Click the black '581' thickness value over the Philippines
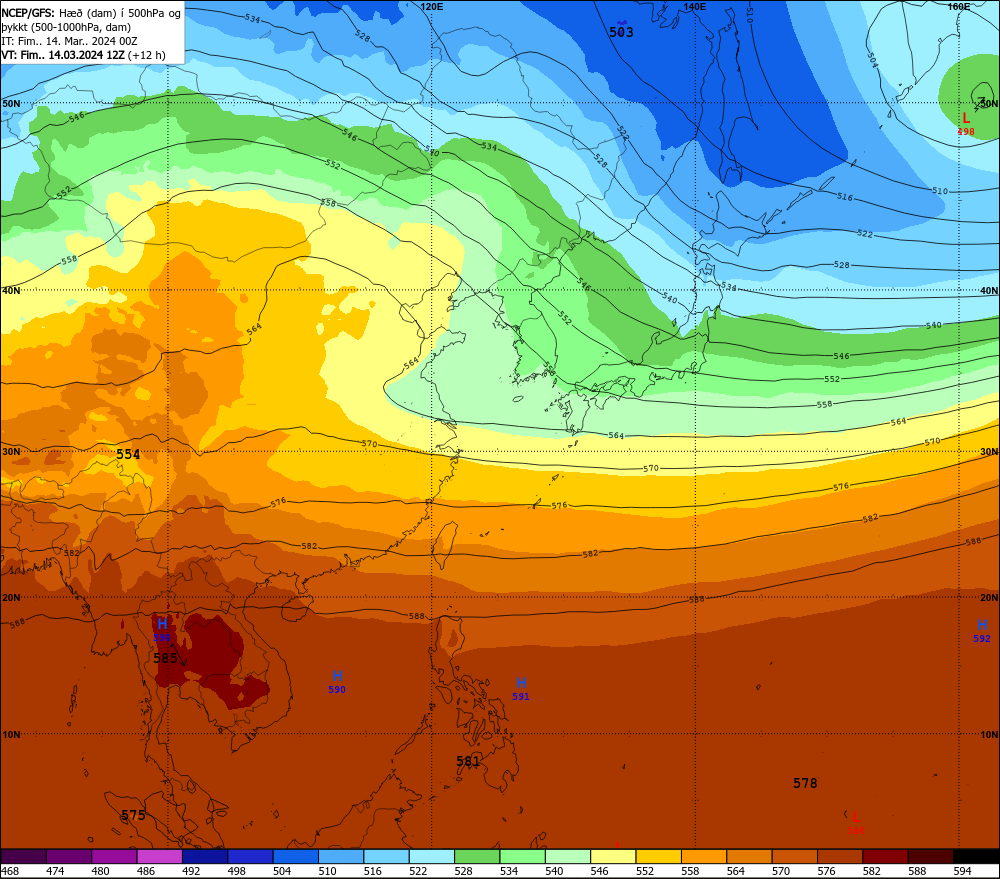The image size is (1000, 879). [468, 761]
